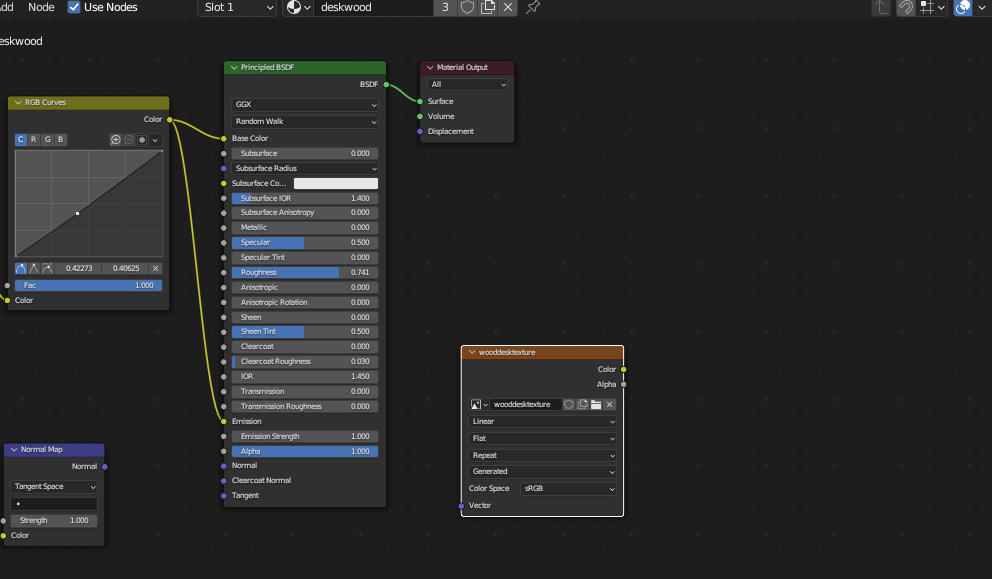Open the Flat projection dropdown
992x579 pixels.
pyautogui.click(x=543, y=439)
